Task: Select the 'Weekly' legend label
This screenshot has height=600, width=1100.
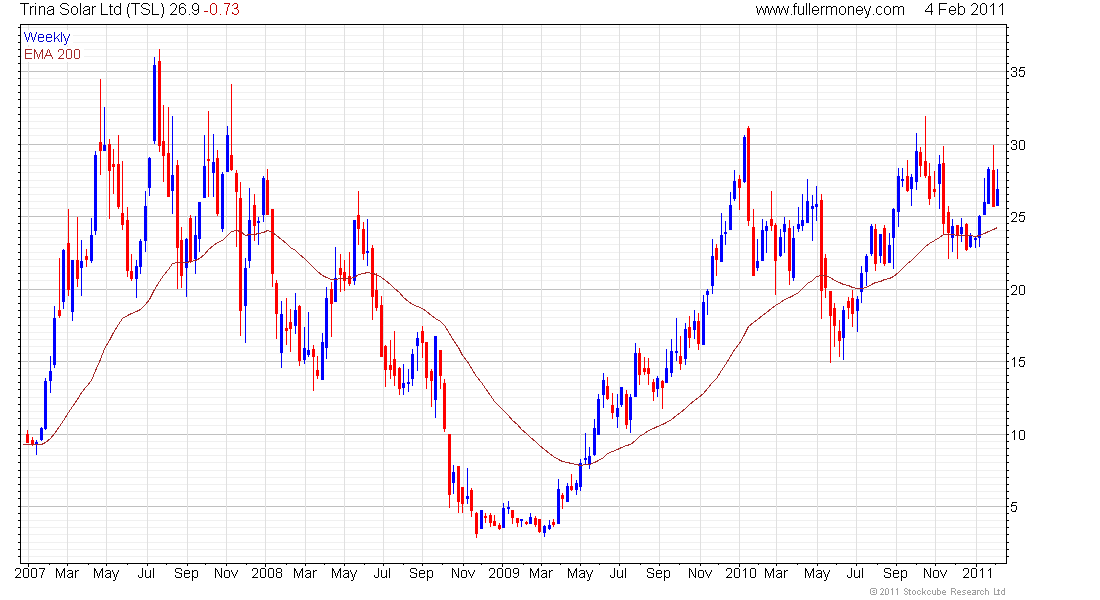Action: point(47,38)
